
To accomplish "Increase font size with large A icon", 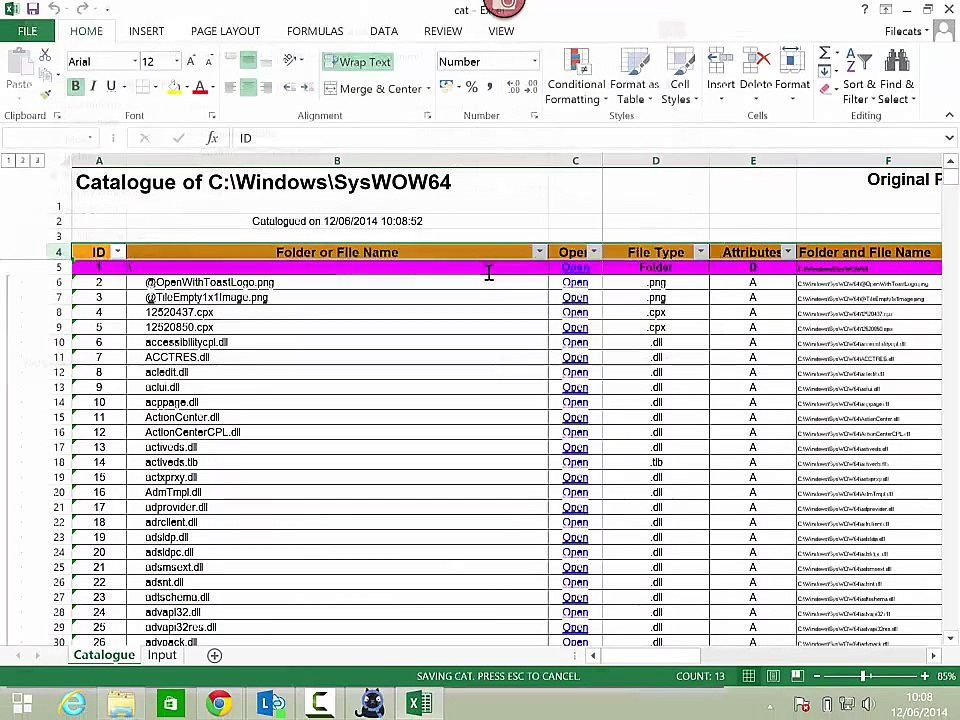I will point(191,61).
